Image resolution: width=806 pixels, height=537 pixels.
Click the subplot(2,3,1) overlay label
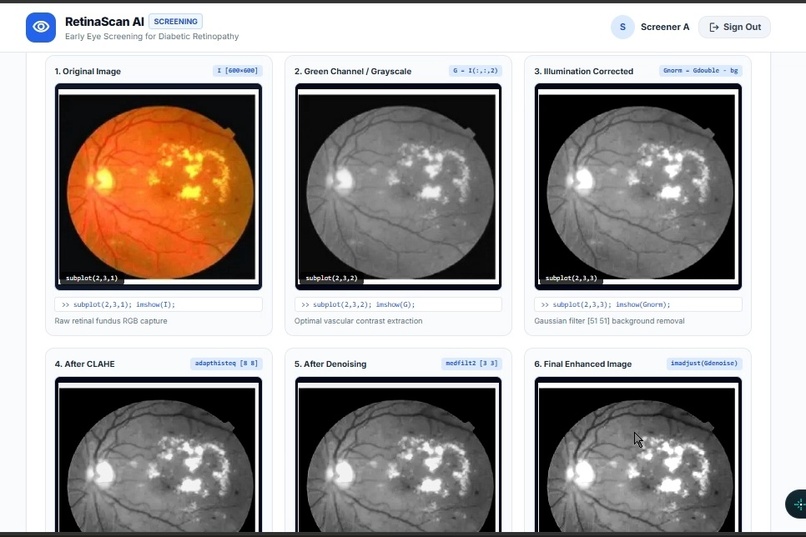coord(91,278)
